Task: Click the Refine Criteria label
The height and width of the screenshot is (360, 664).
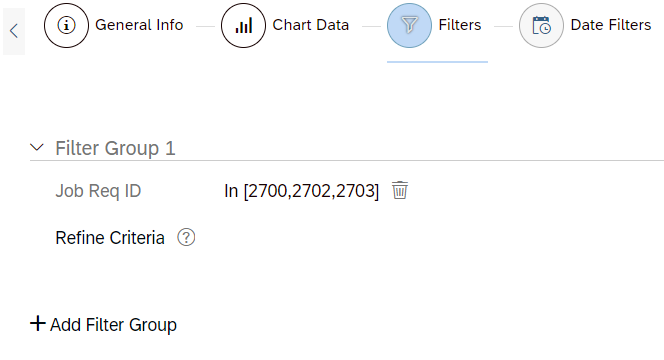Action: click(110, 238)
